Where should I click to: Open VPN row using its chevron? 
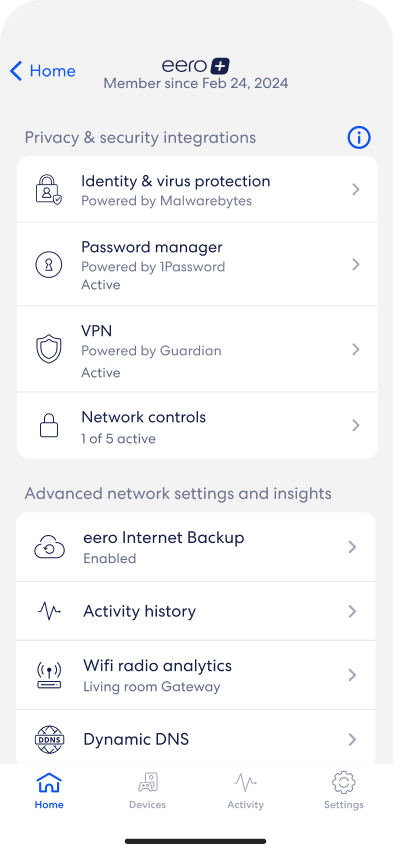pyautogui.click(x=356, y=349)
